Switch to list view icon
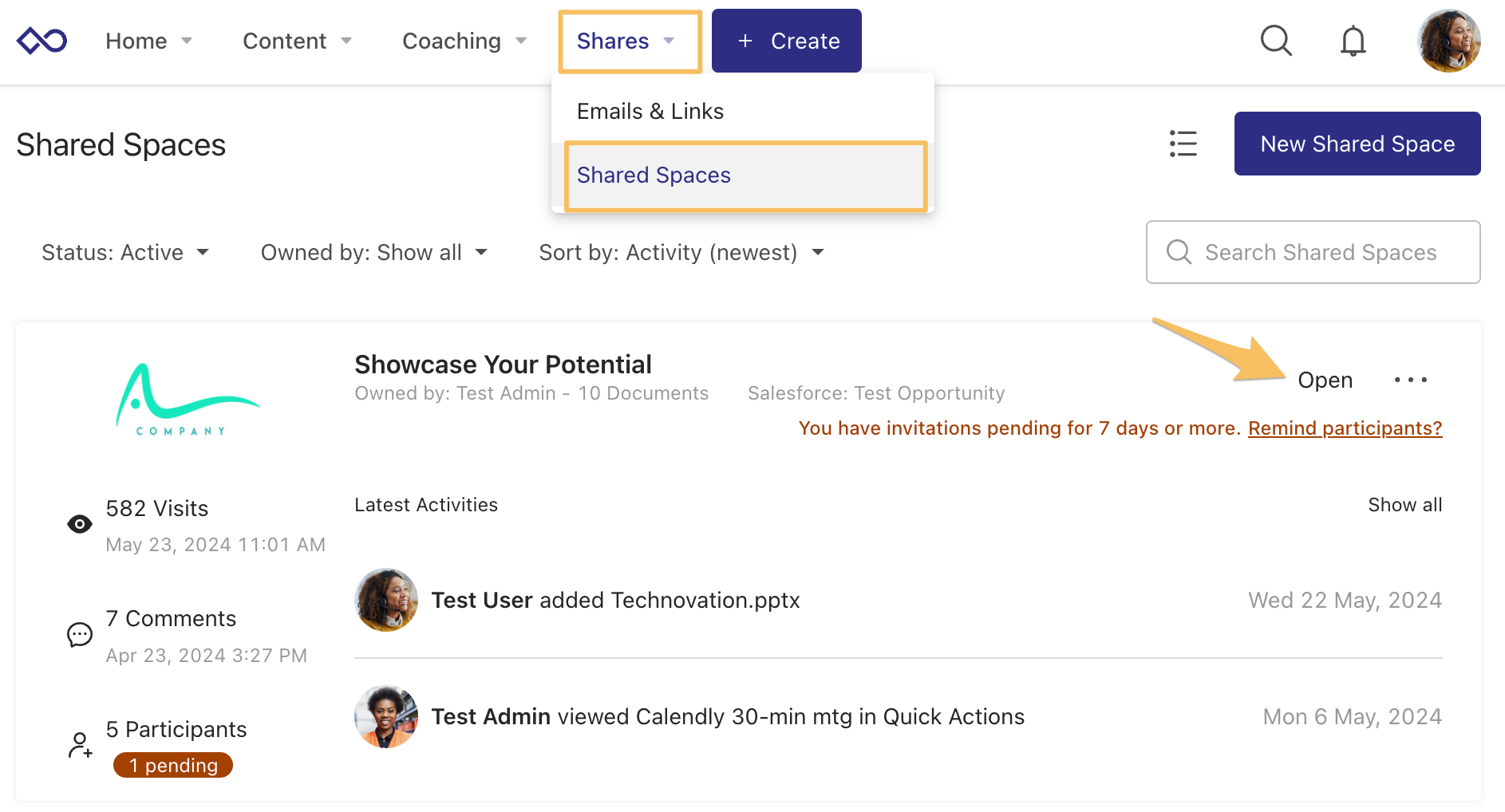The width and height of the screenshot is (1505, 812). [1183, 144]
